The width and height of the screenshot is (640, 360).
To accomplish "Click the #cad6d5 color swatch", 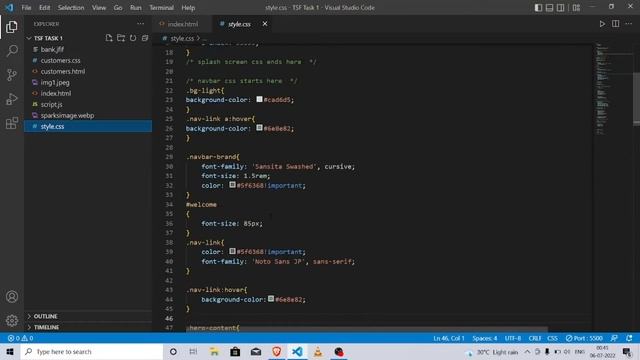I will [259, 99].
